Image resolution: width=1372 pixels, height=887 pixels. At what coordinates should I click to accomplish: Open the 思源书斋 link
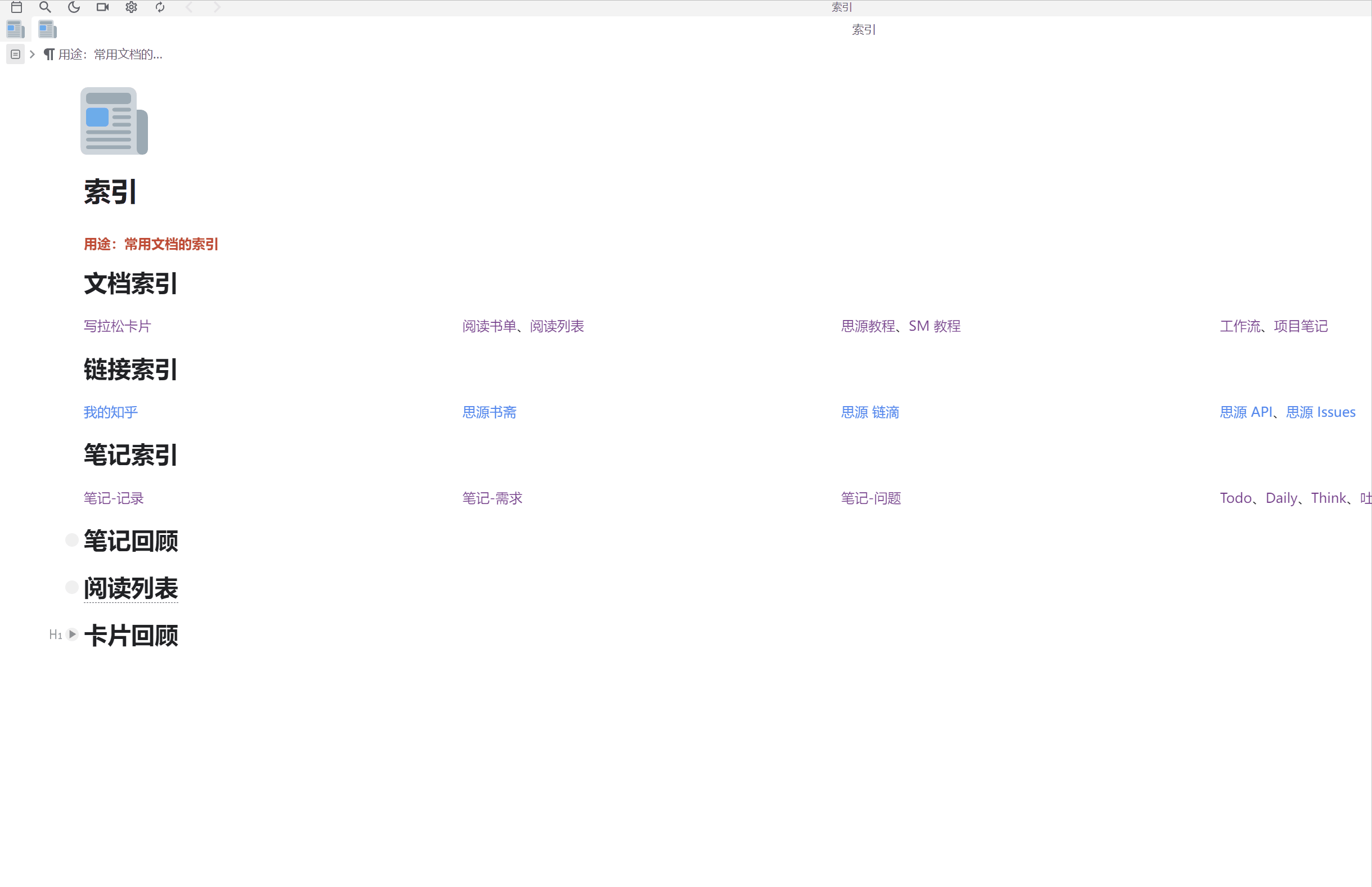tap(488, 412)
